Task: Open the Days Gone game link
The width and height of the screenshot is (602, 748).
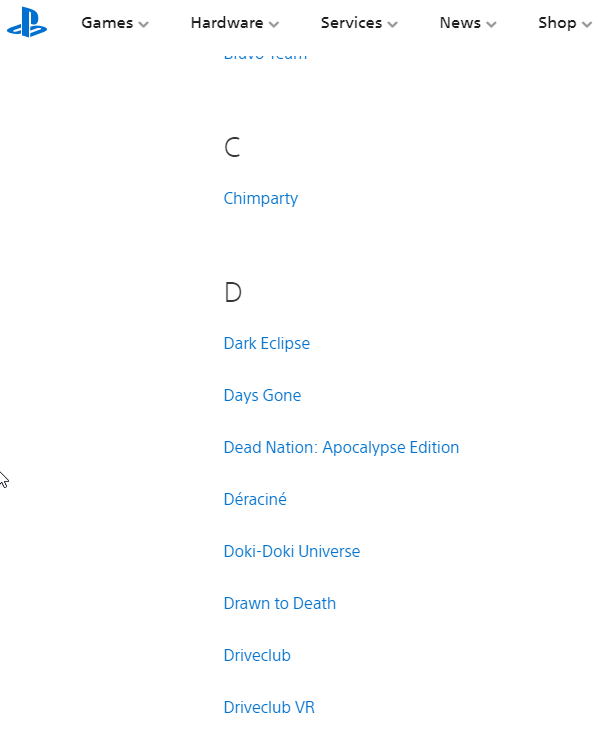Action: (x=262, y=395)
